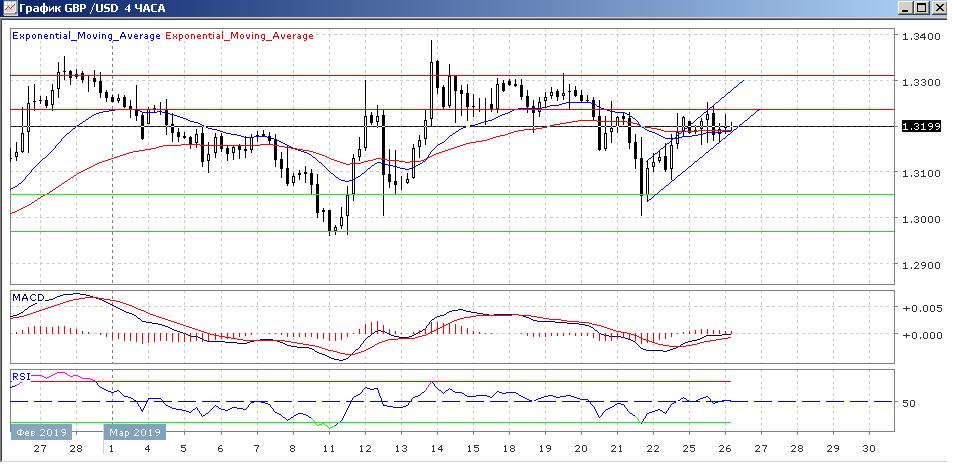Click the RSI indicator label
The width and height of the screenshot is (957, 469).
click(20, 376)
